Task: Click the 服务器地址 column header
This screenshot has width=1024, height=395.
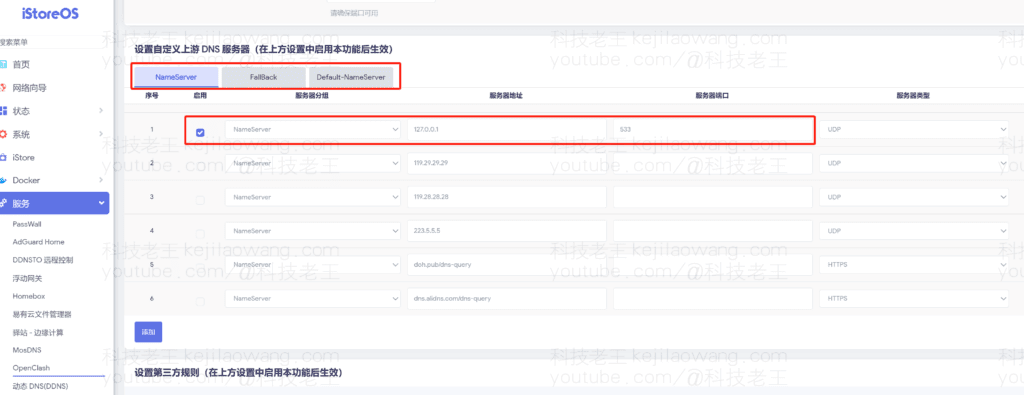Action: (x=506, y=95)
